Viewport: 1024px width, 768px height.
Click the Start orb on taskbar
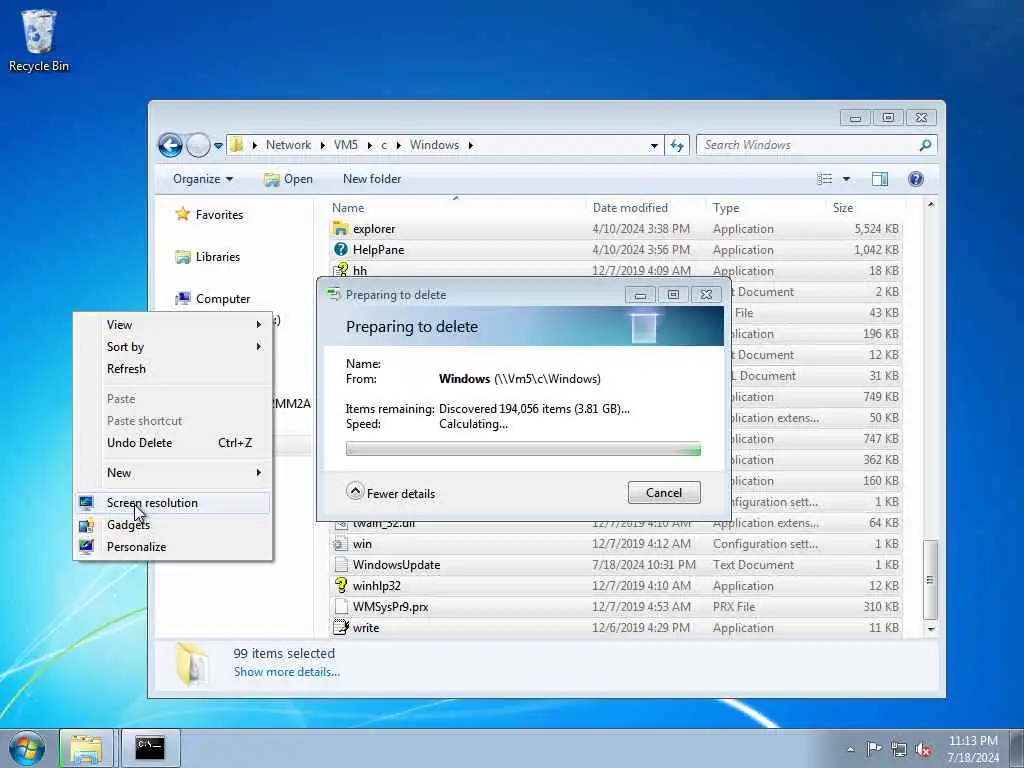click(x=27, y=748)
